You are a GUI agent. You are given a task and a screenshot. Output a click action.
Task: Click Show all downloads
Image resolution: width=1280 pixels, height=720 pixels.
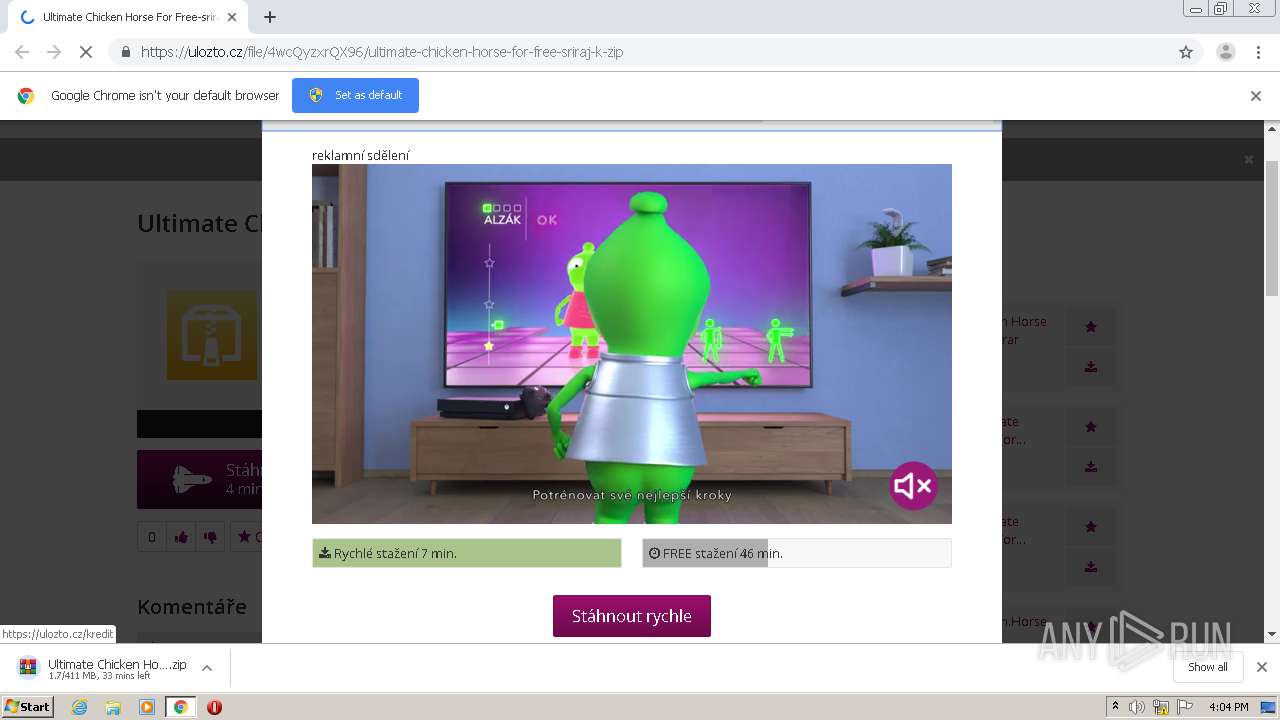tap(1208, 667)
